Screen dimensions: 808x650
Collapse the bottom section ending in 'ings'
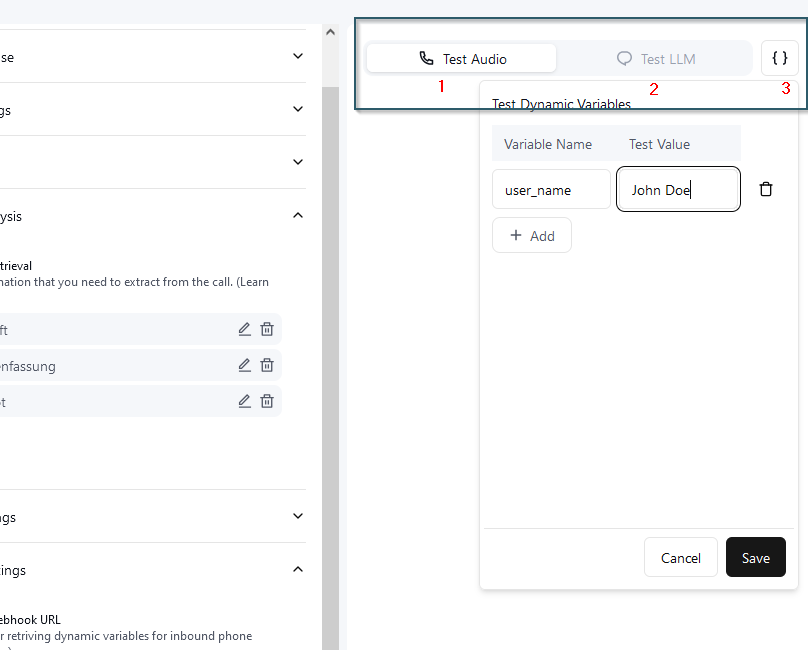coord(298,569)
